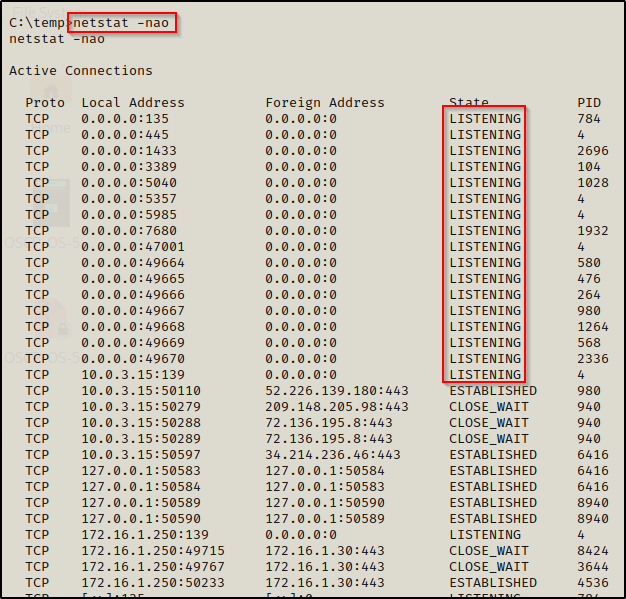The width and height of the screenshot is (626, 599).
Task: Click local address 10.0.3.15:50110
Action: pos(141,391)
